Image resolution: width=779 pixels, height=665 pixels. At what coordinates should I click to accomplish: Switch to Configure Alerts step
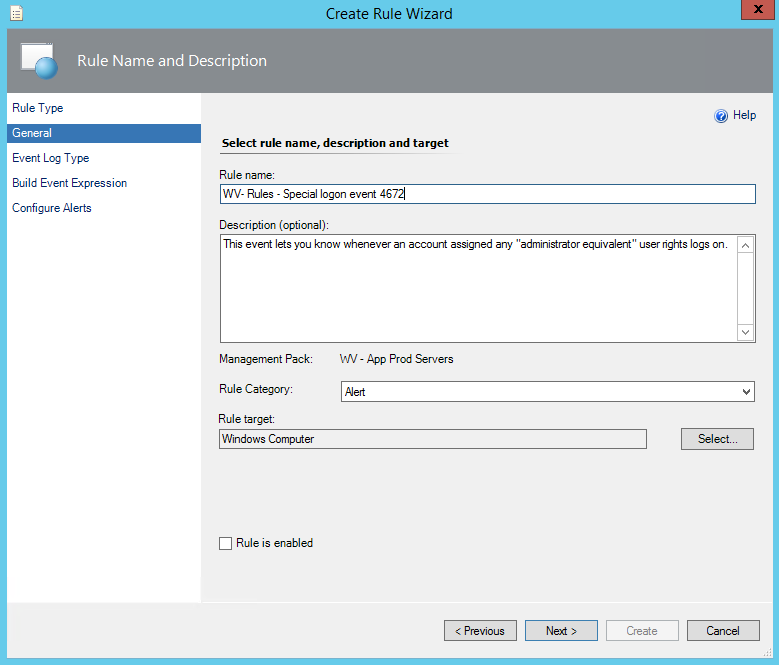coord(52,208)
